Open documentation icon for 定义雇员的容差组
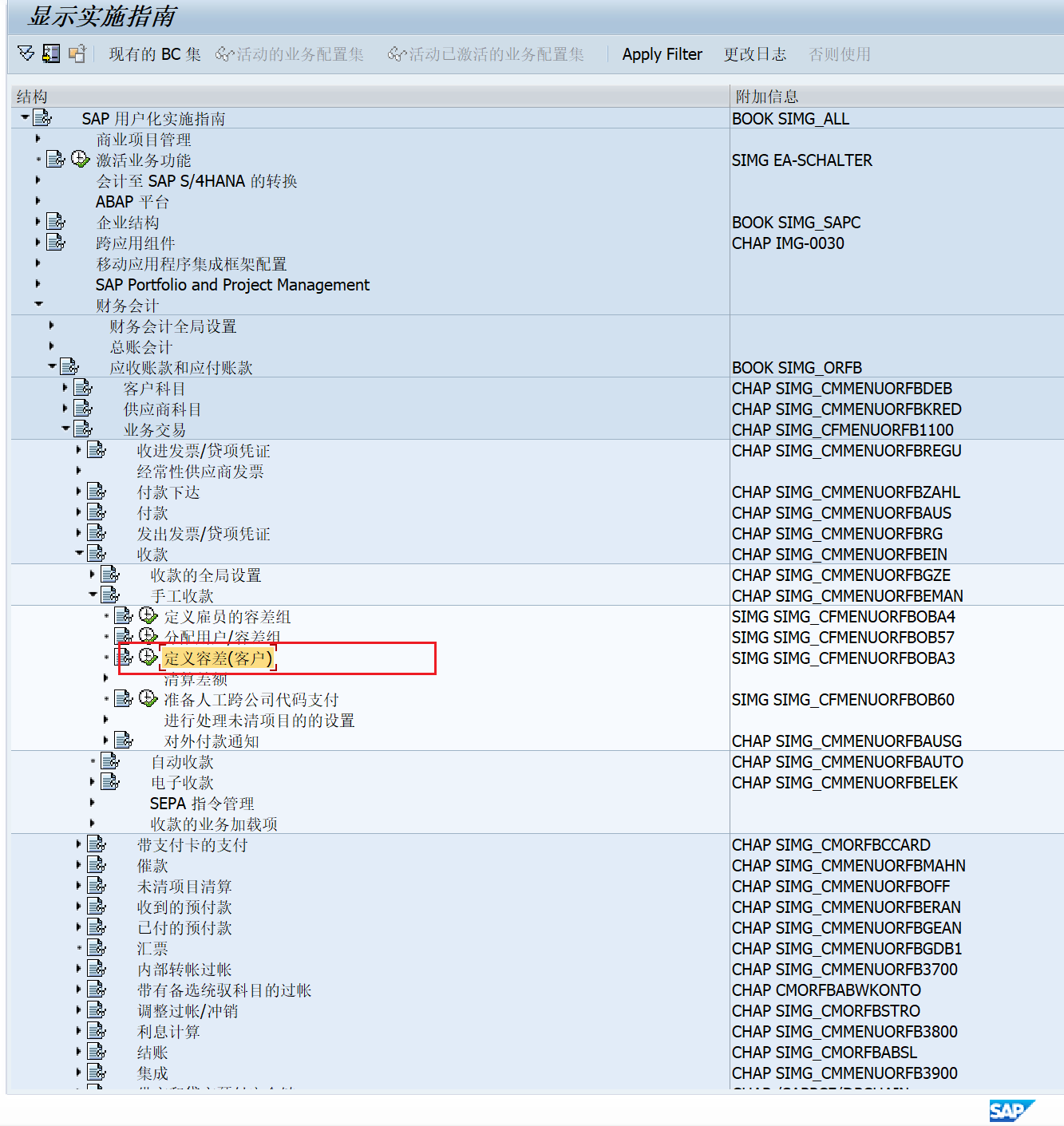Viewport: 1064px width, 1126px height. [124, 616]
